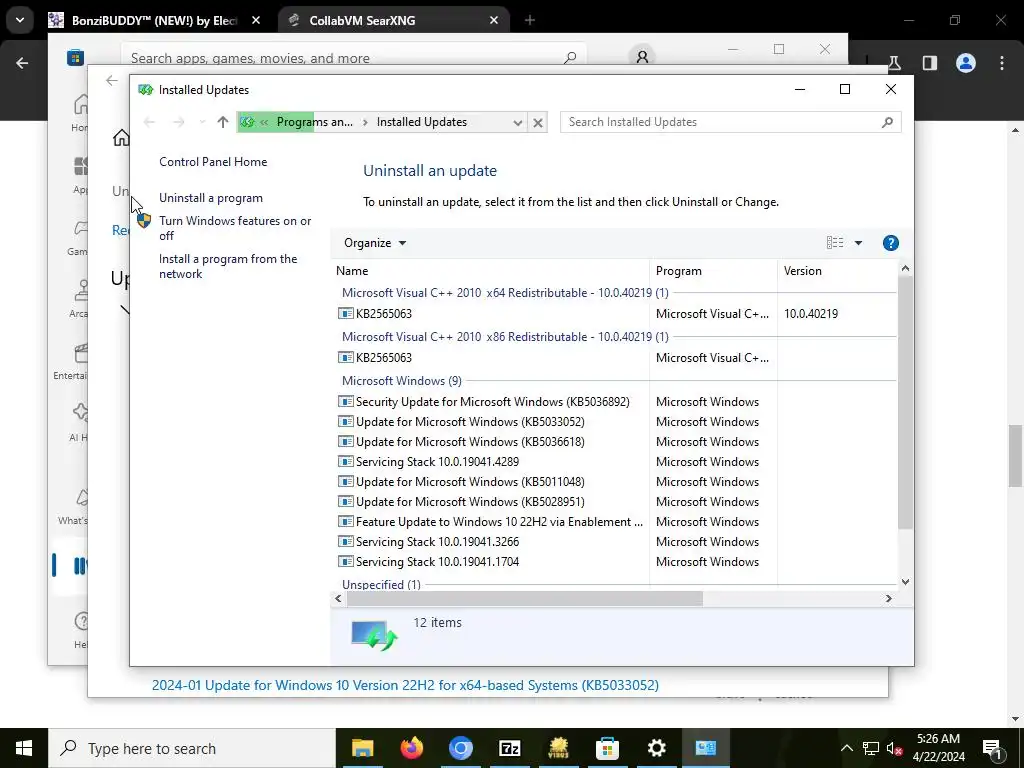
Task: Click the Chrome Labs flask icon
Action: click(x=894, y=63)
